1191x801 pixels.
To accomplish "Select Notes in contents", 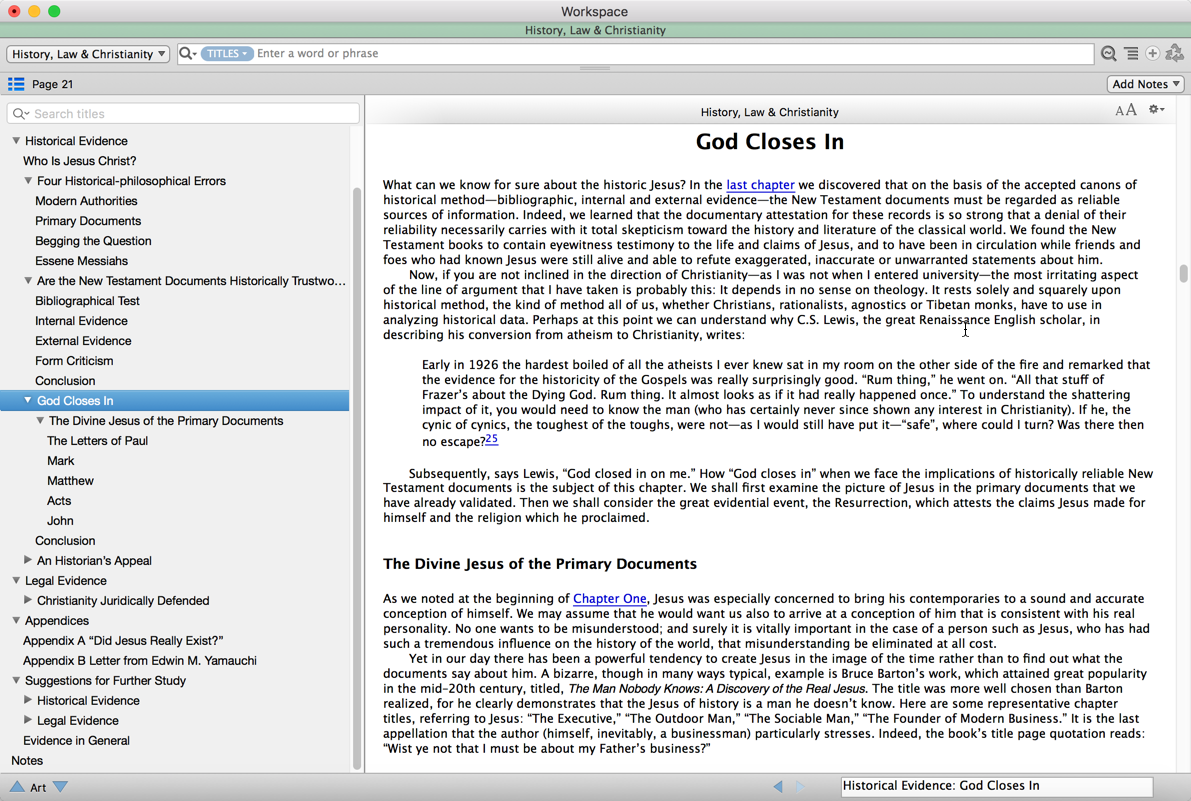I will click(x=27, y=761).
